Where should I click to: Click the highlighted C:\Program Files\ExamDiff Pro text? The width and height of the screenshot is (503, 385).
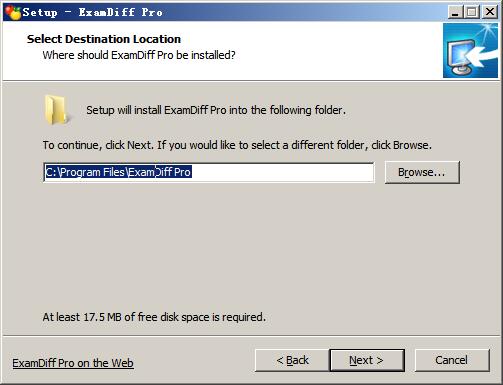point(118,172)
